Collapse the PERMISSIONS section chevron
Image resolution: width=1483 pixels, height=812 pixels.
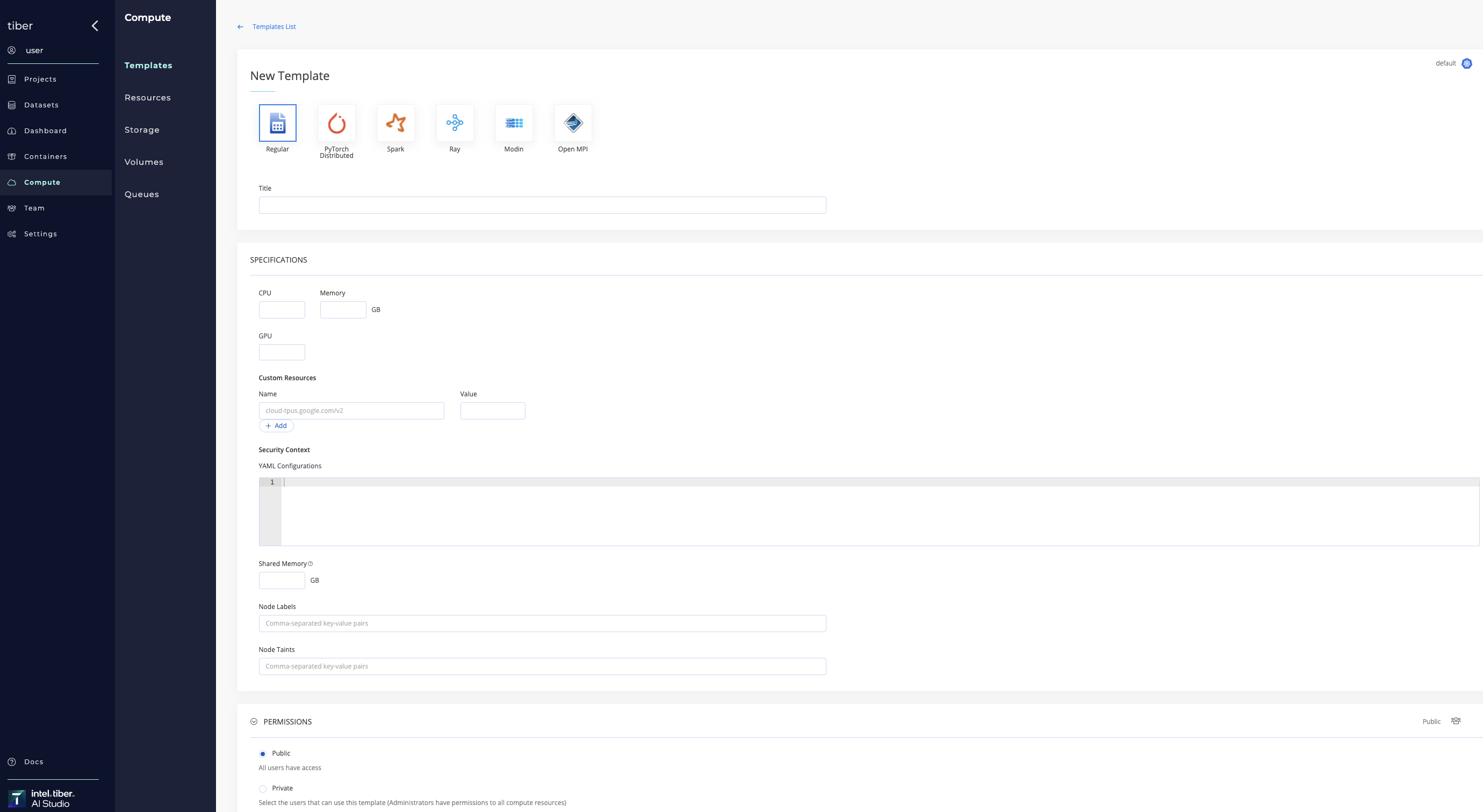point(254,722)
